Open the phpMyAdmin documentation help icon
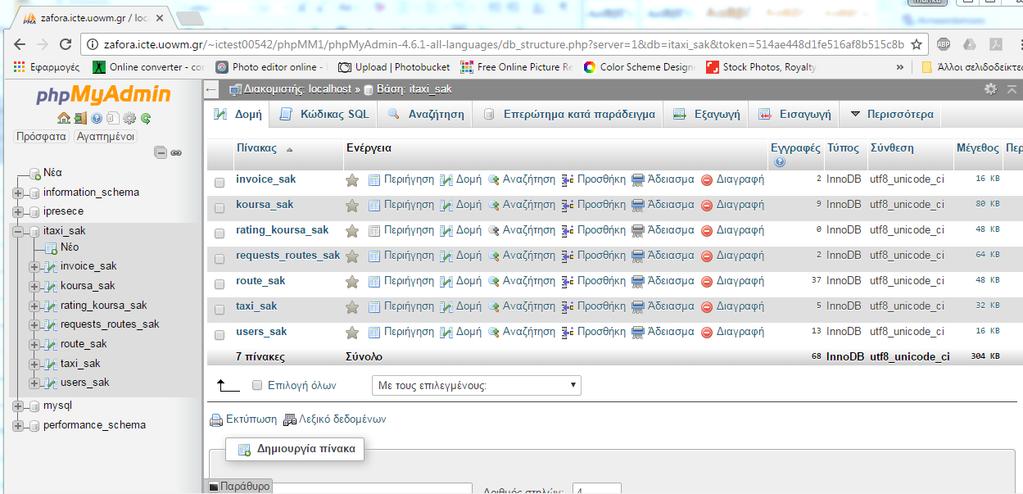Viewport: 1023px width, 494px height. point(97,119)
